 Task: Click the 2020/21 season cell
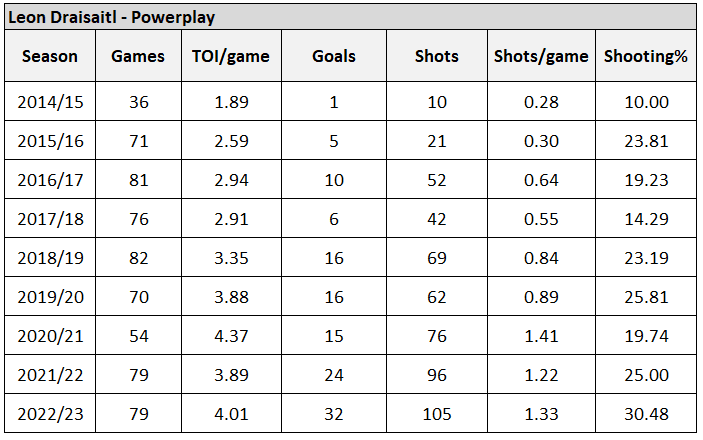pyautogui.click(x=49, y=336)
